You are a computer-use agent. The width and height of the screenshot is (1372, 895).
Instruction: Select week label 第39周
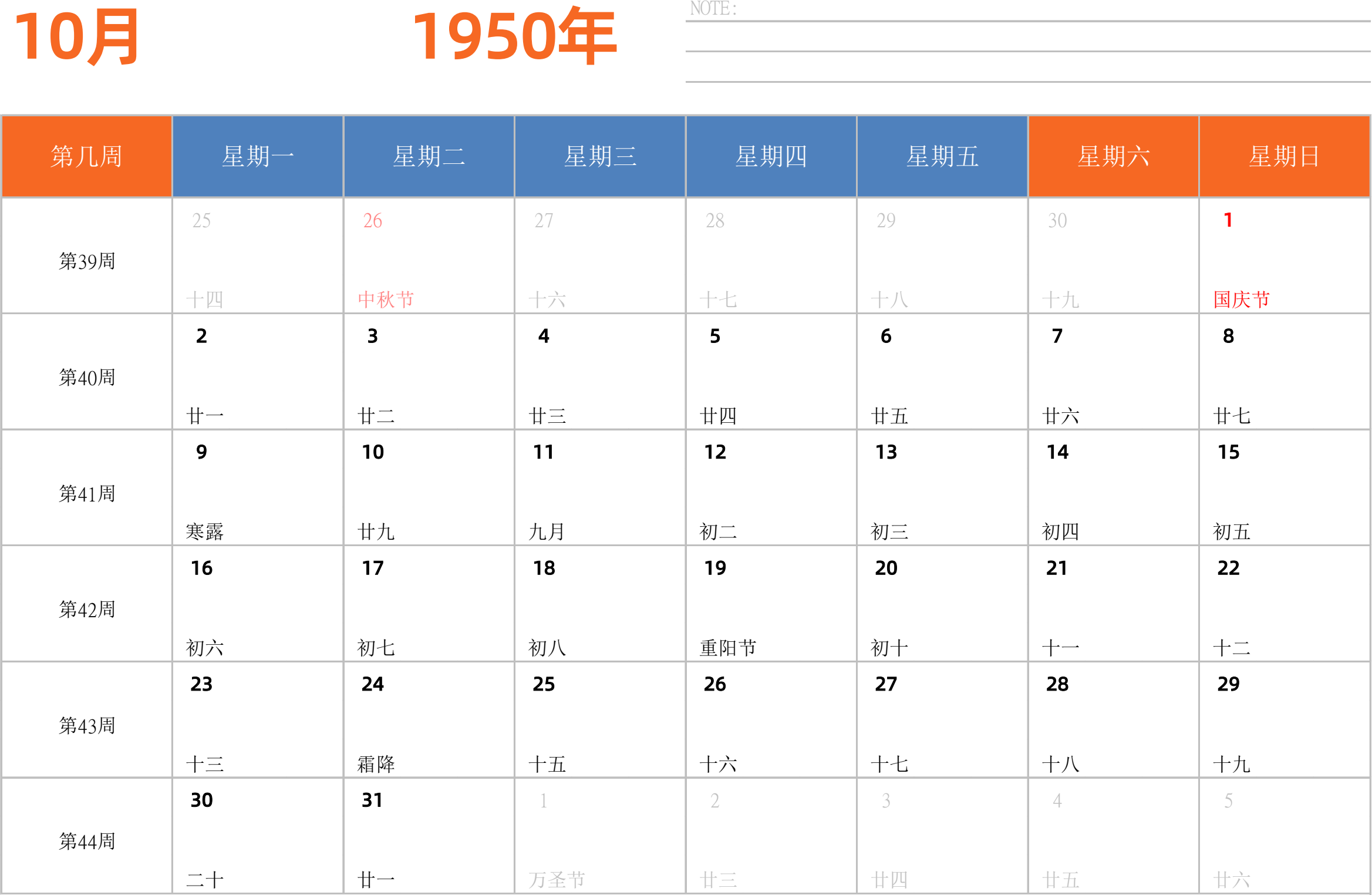(86, 261)
